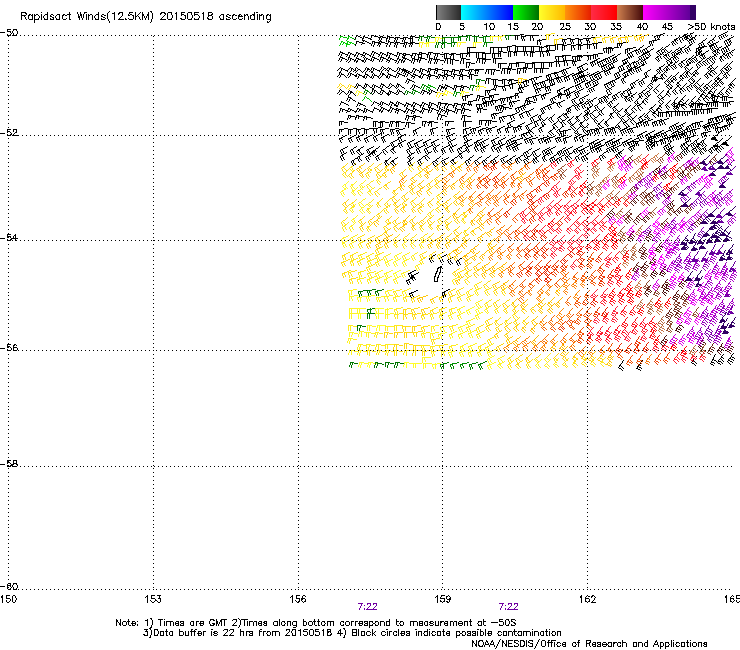Click the gray 0-5 knots legend segment
Viewport: 740px width, 650px height.
[x=448, y=12]
